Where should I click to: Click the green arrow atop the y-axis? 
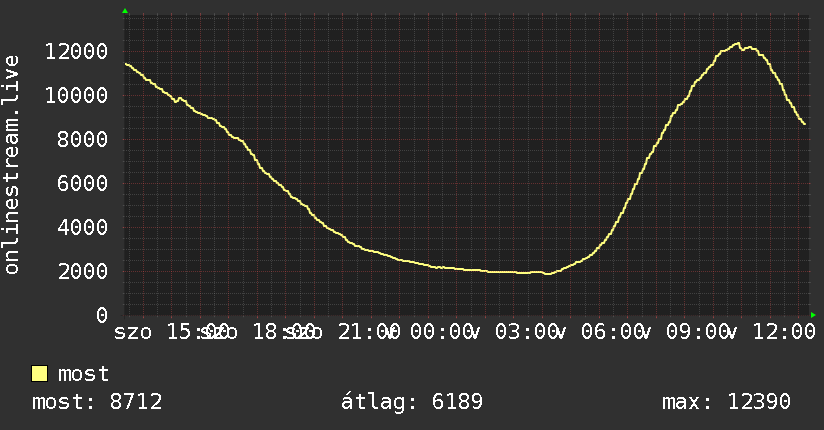pos(125,11)
